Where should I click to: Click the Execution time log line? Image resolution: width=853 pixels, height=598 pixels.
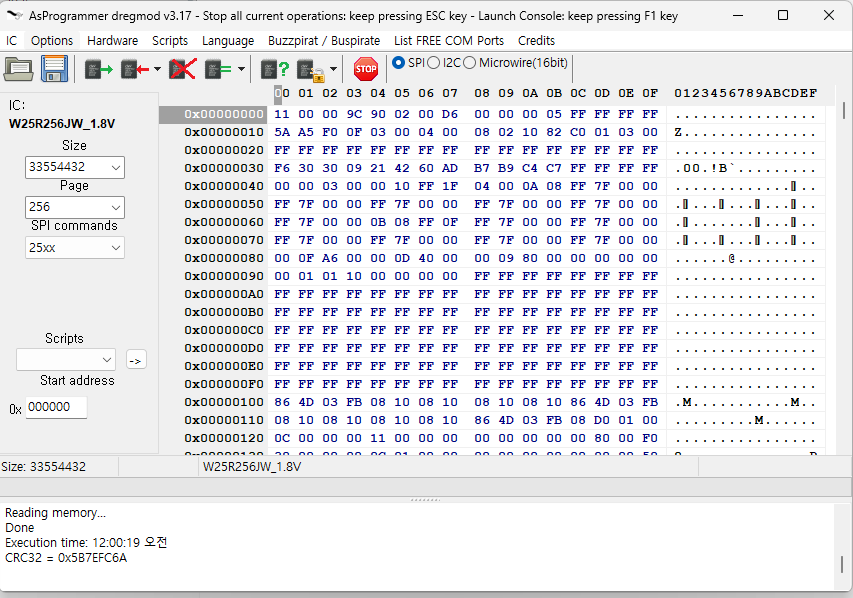click(x=86, y=542)
